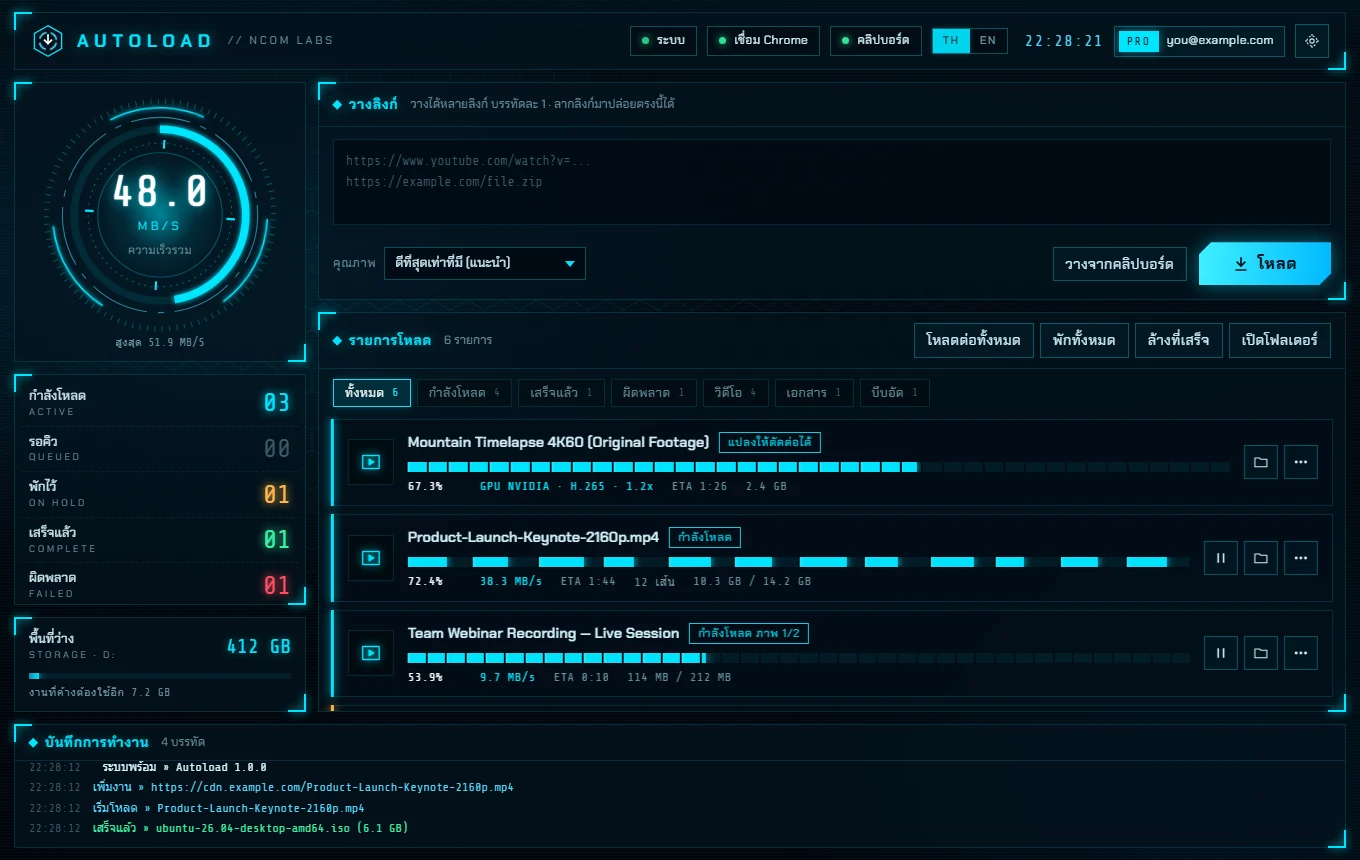
Task: Click the 48.0 MB/s speed gauge
Action: (160, 214)
